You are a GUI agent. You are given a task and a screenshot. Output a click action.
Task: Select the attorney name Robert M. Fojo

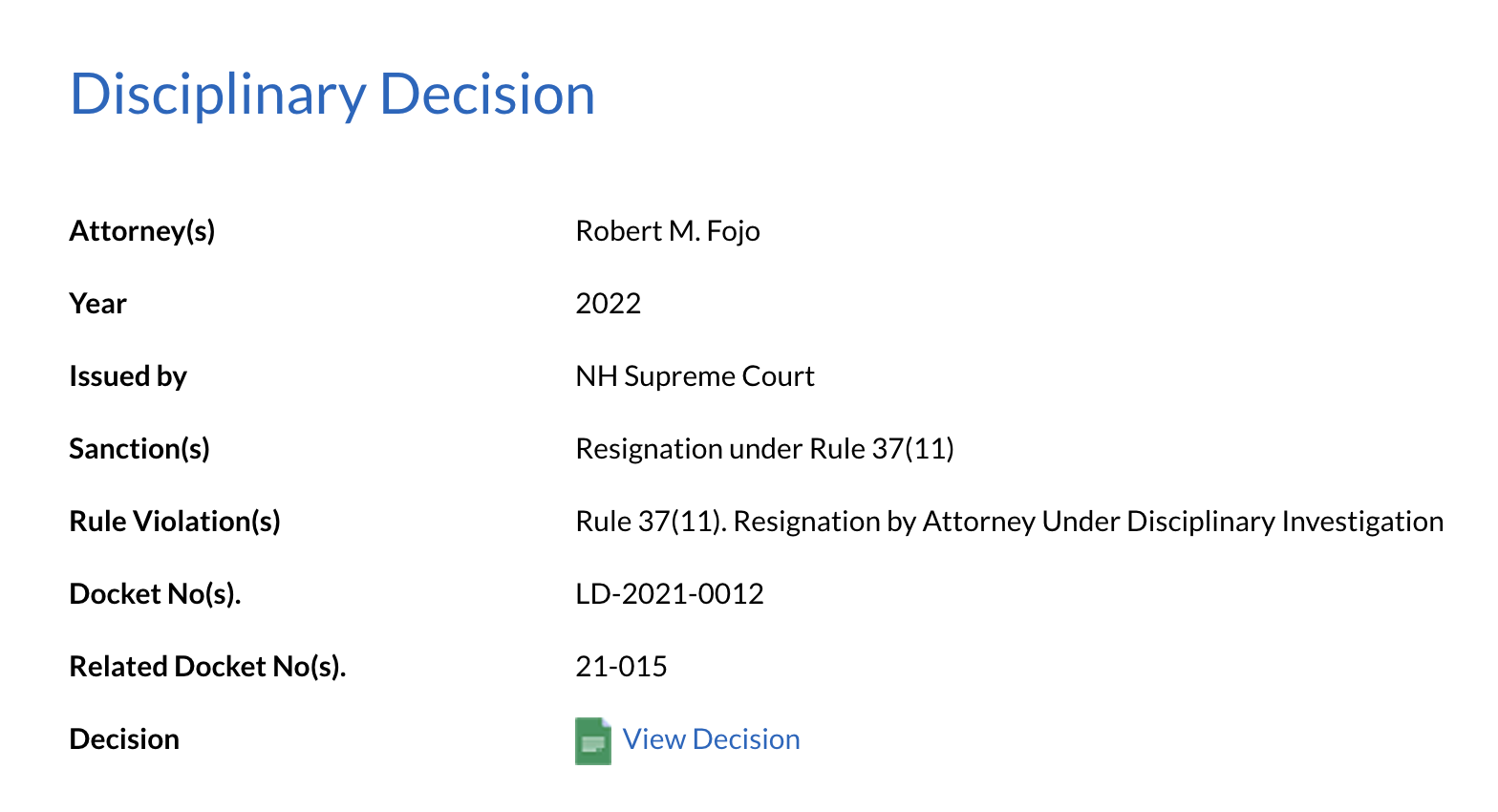[x=667, y=231]
